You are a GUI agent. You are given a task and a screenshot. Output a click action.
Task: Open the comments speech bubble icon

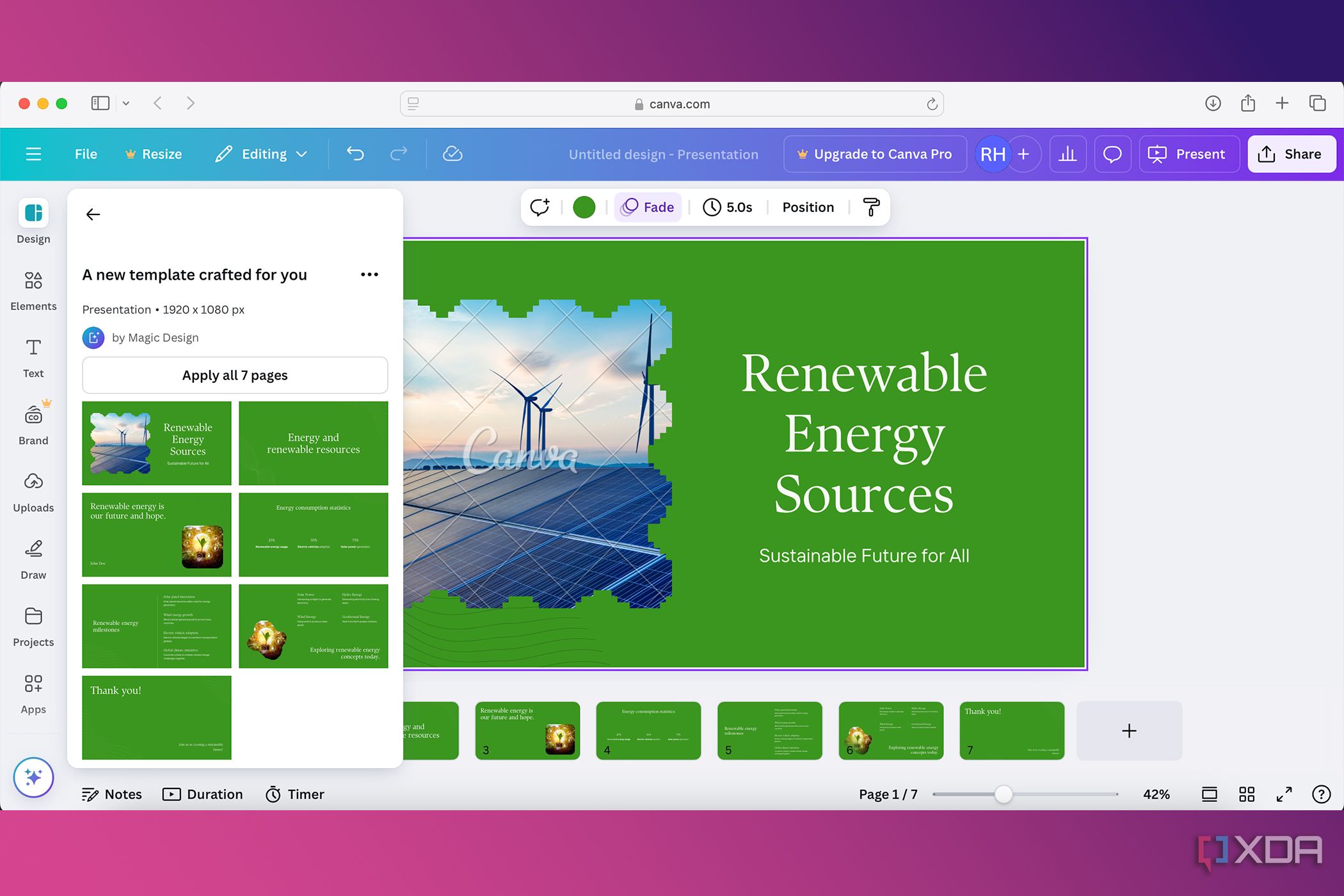[x=1112, y=154]
